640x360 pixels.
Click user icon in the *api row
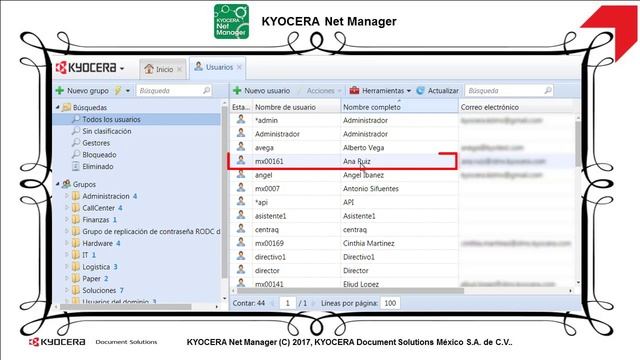(x=241, y=201)
